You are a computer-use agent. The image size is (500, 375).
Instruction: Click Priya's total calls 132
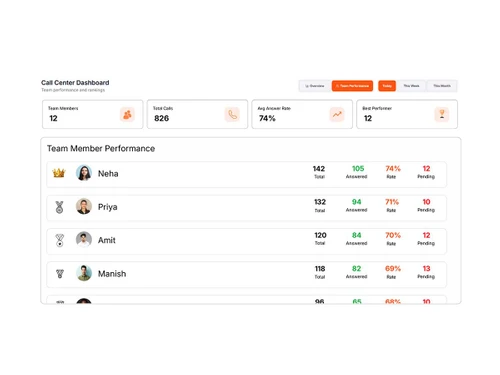click(320, 202)
